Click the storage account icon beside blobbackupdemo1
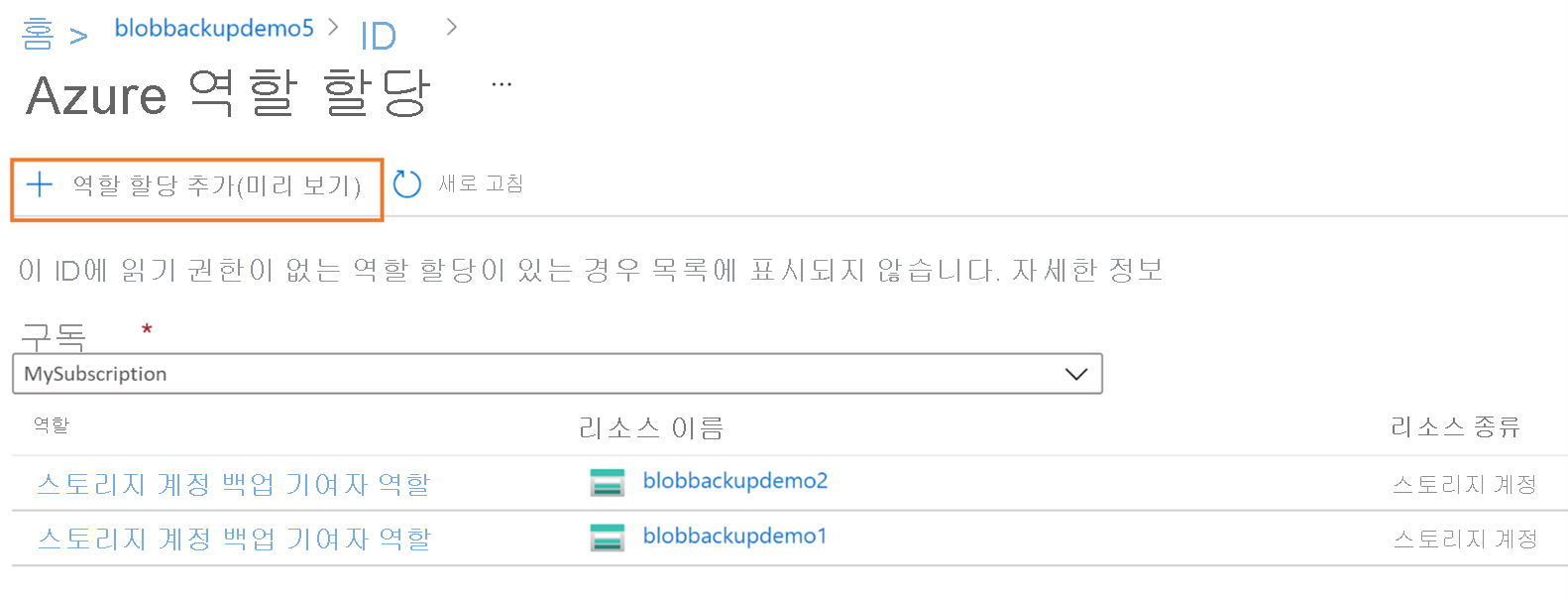 click(607, 538)
